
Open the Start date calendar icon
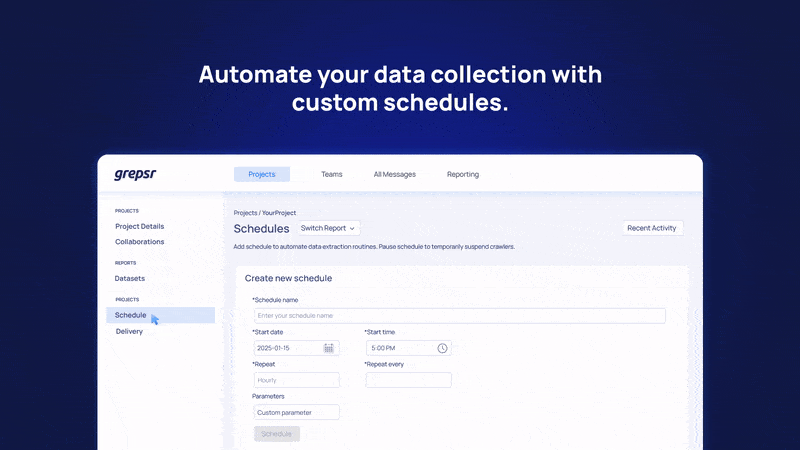point(328,348)
